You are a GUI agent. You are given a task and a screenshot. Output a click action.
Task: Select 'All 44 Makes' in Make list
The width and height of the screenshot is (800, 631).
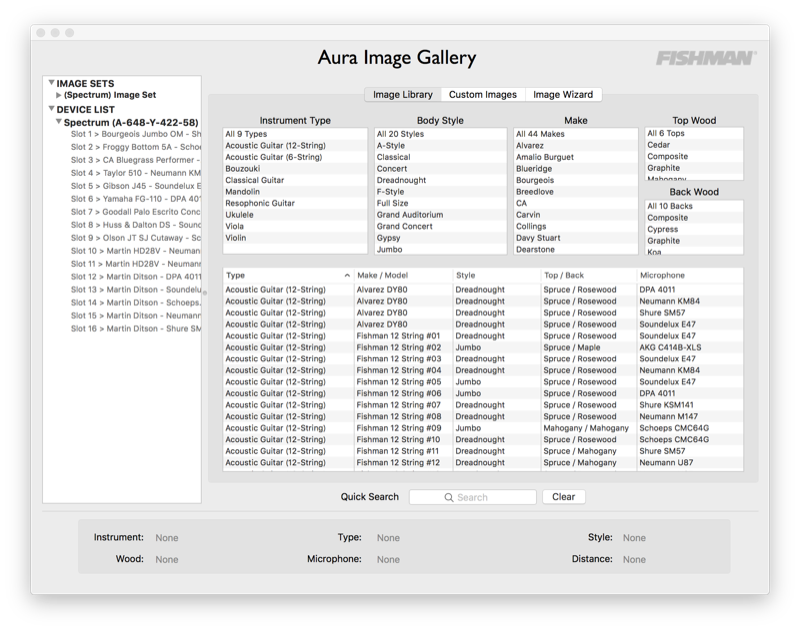pyautogui.click(x=576, y=134)
